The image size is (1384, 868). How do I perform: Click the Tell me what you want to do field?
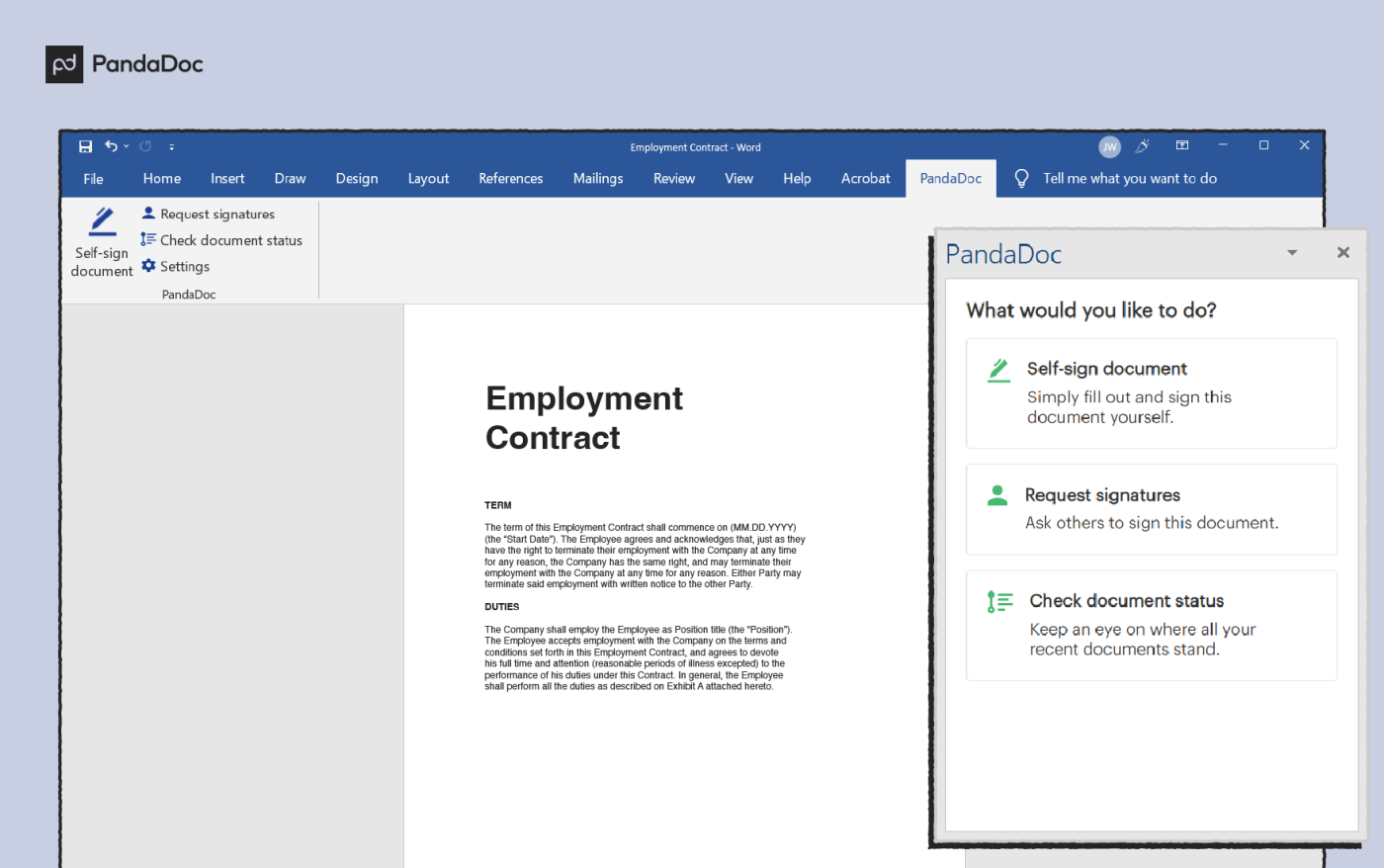(1130, 179)
